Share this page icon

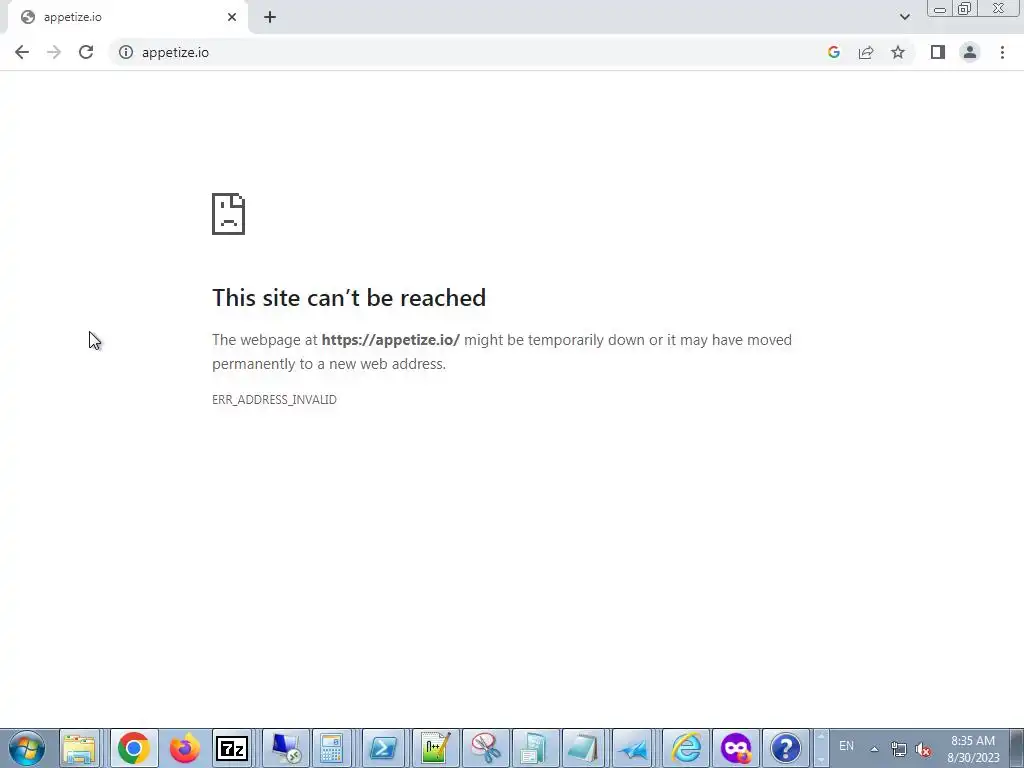866,52
